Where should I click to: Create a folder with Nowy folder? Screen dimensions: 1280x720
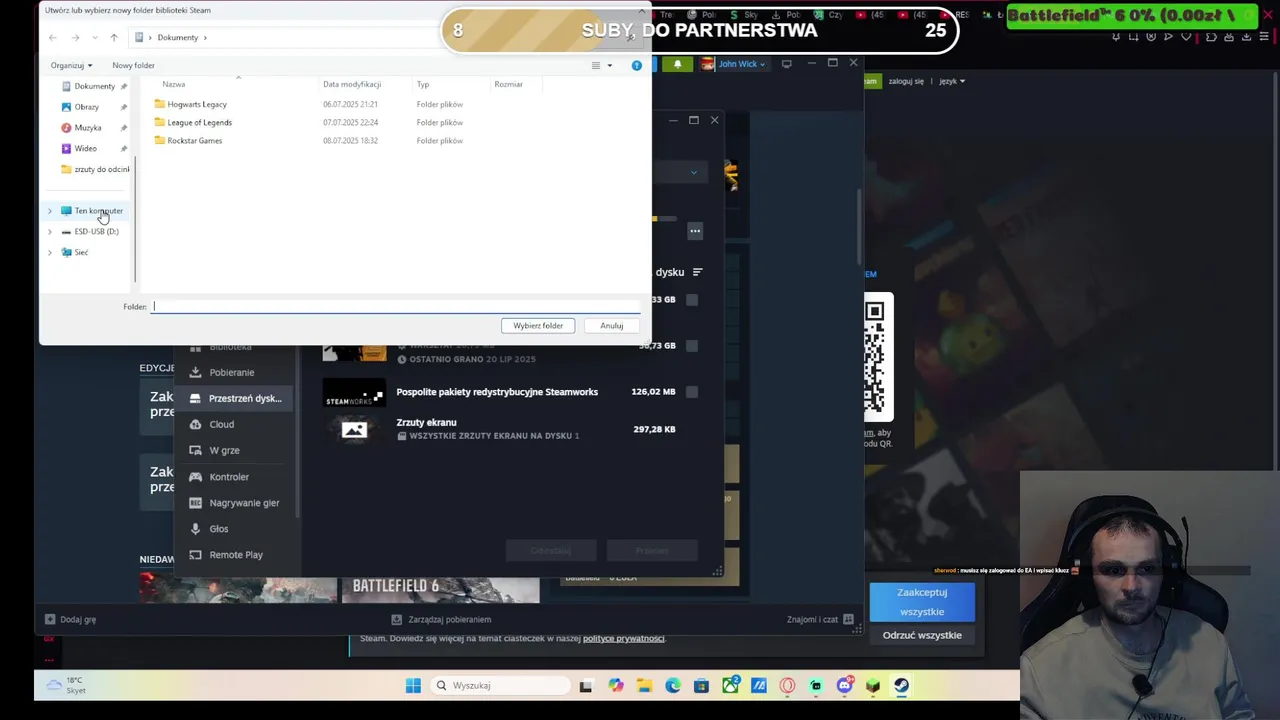point(133,65)
